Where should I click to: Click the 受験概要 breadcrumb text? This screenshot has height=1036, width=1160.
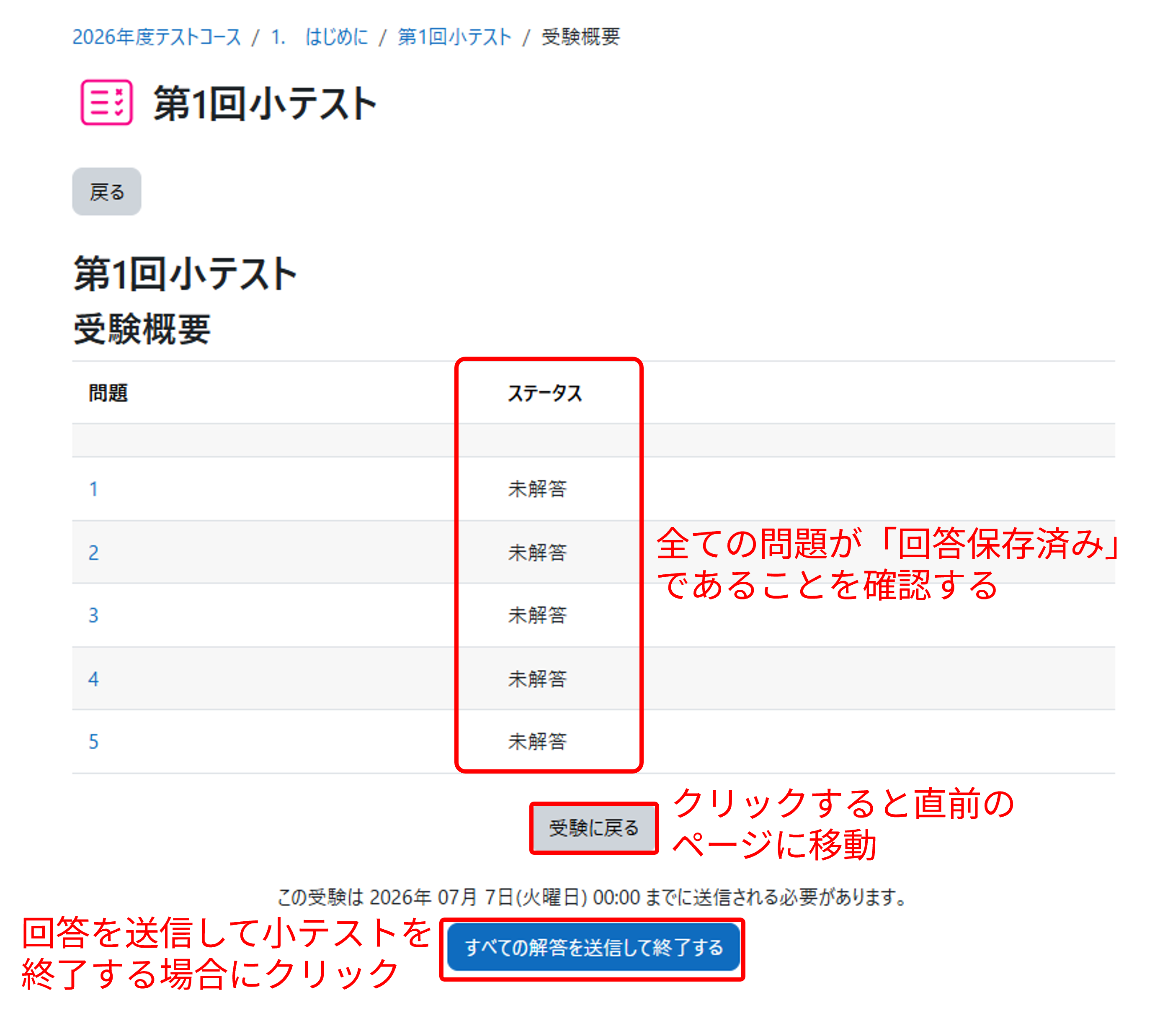pos(580,37)
